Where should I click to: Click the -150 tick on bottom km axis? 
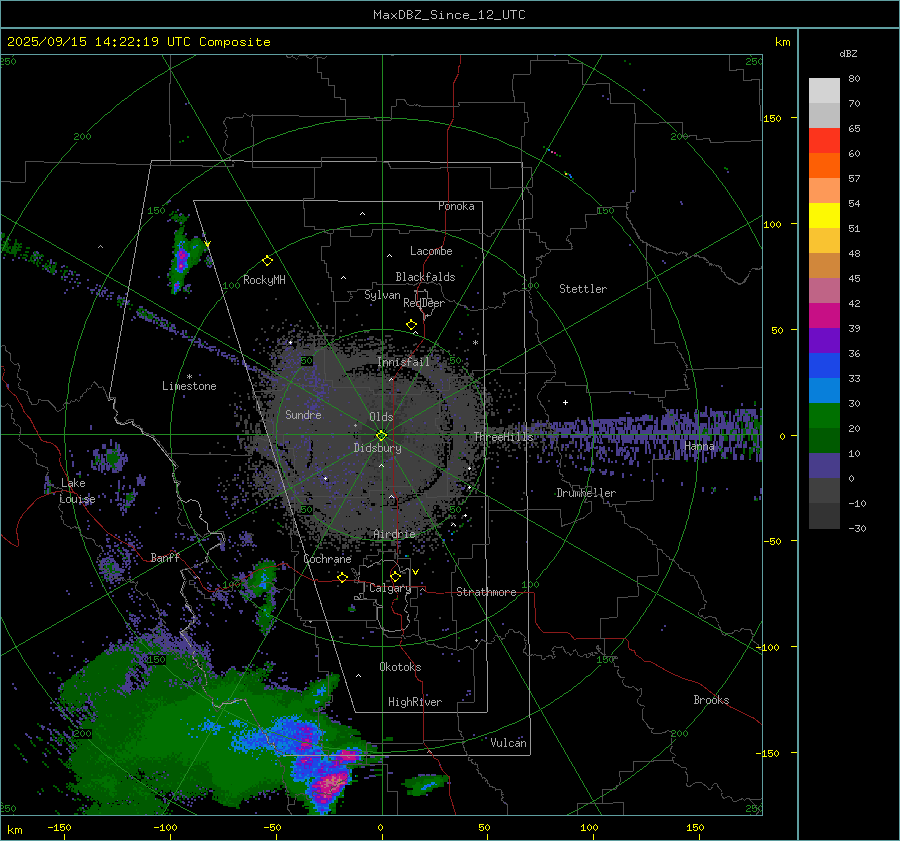tap(59, 827)
